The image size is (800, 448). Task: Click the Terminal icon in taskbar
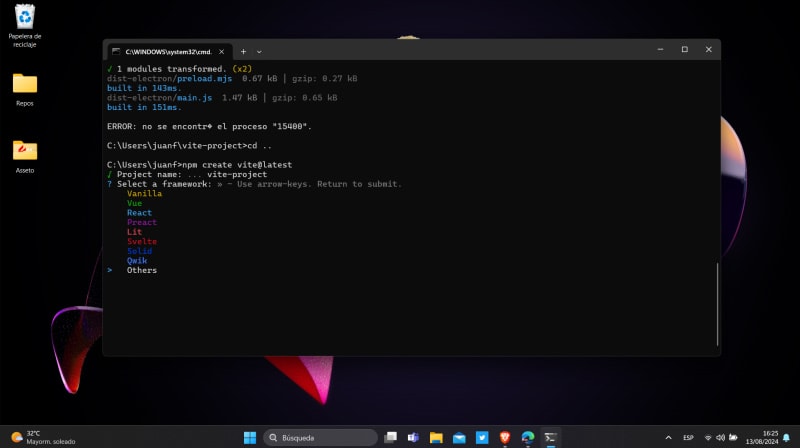[x=551, y=437]
